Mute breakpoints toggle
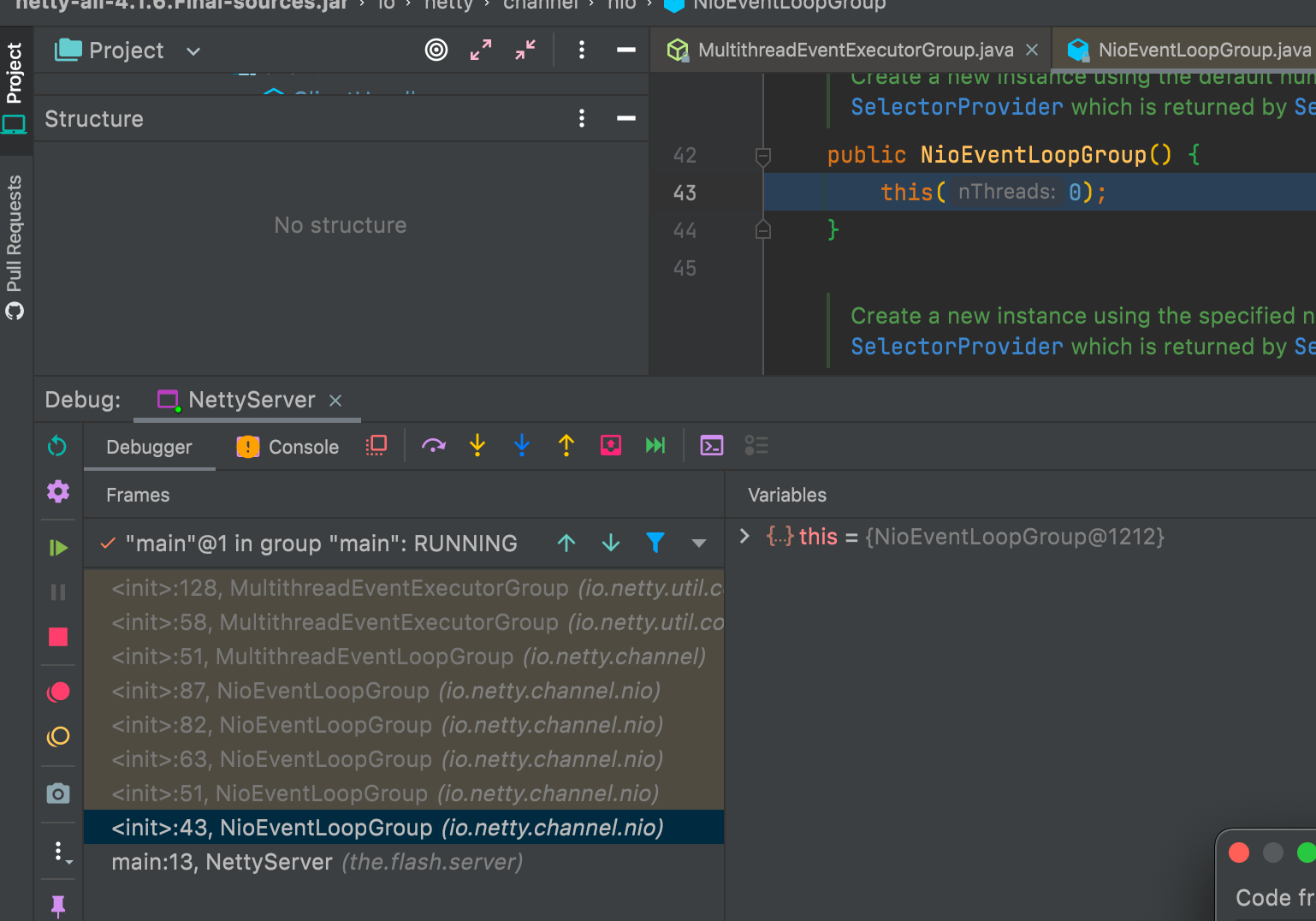This screenshot has width=1316, height=921. (x=58, y=736)
